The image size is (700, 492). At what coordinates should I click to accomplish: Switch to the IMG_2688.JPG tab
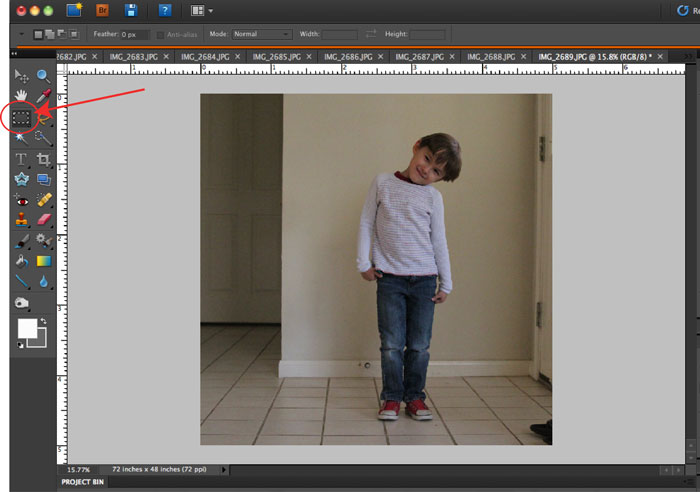[491, 57]
